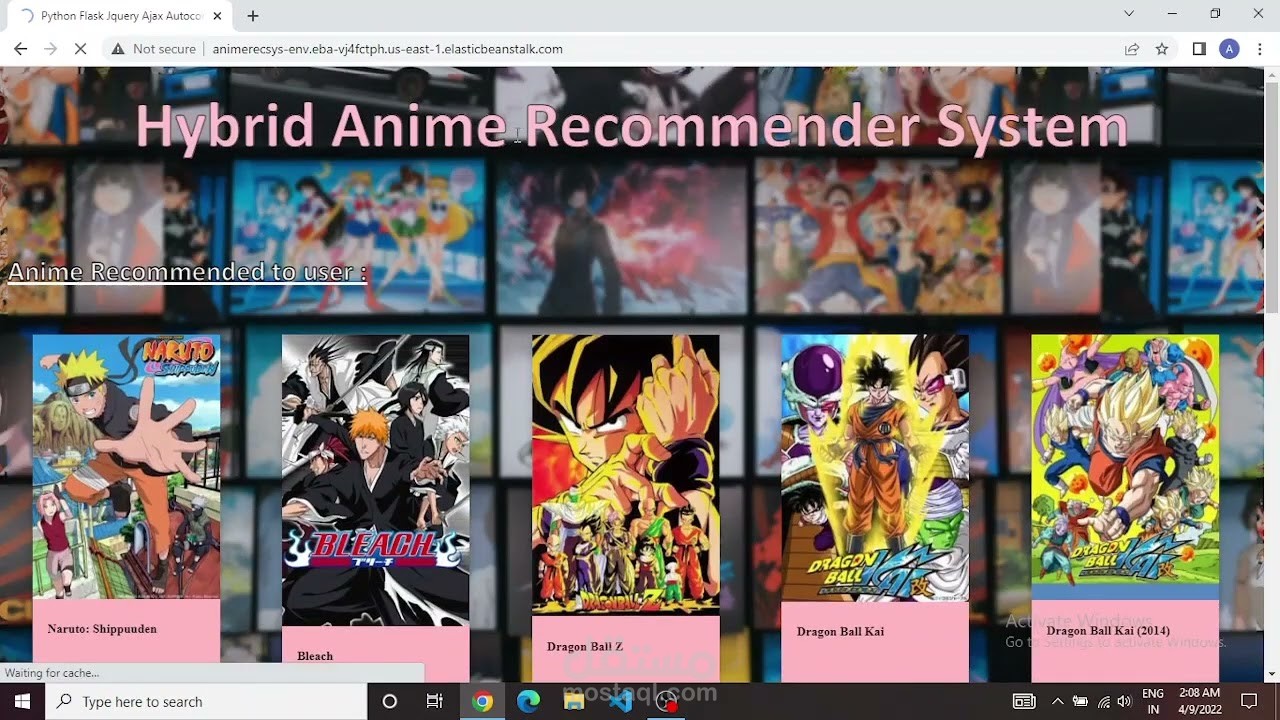The height and width of the screenshot is (720, 1280).
Task: Show hidden system tray icons
Action: 1057,701
